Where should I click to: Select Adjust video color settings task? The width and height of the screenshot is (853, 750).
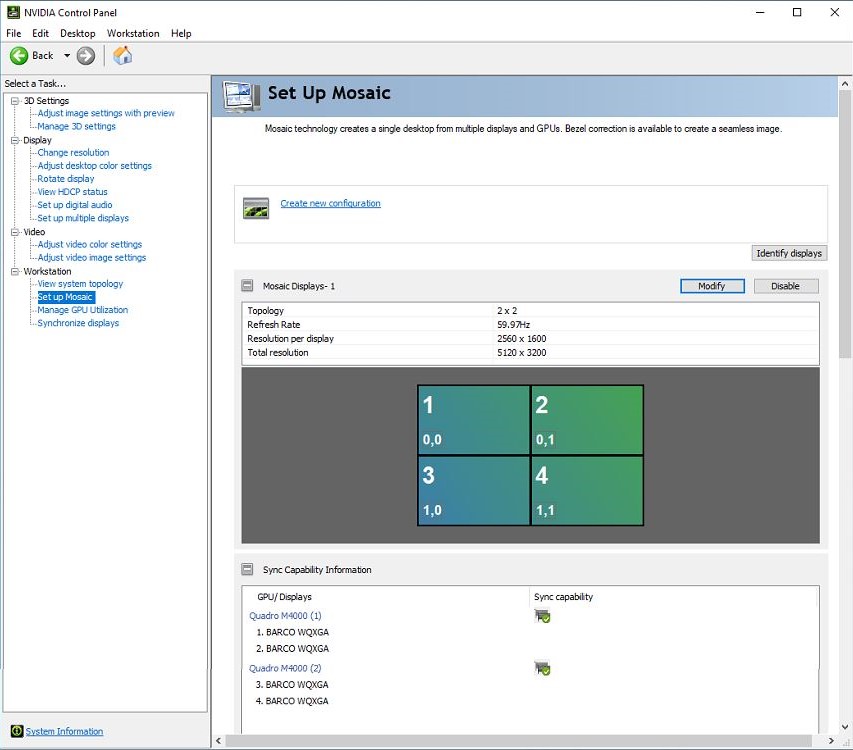(90, 245)
